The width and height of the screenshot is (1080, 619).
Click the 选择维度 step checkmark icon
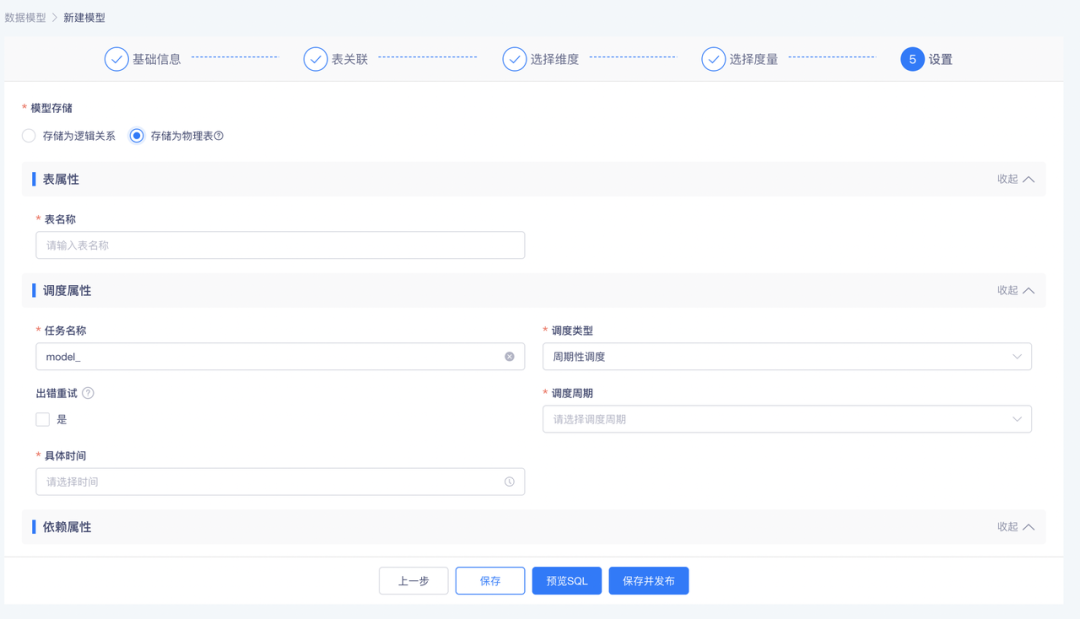[514, 59]
